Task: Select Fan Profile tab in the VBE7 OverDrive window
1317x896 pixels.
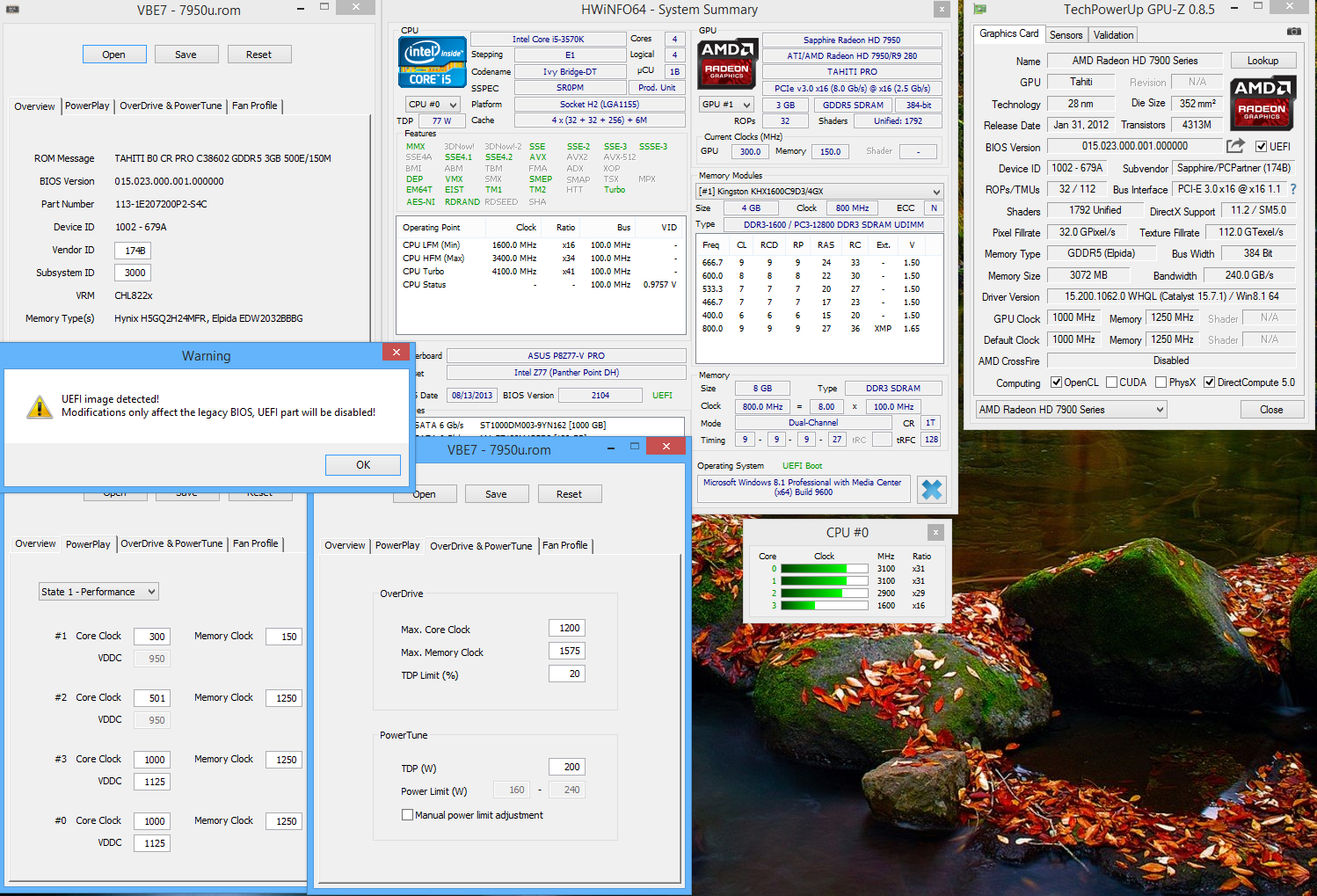Action: tap(565, 546)
